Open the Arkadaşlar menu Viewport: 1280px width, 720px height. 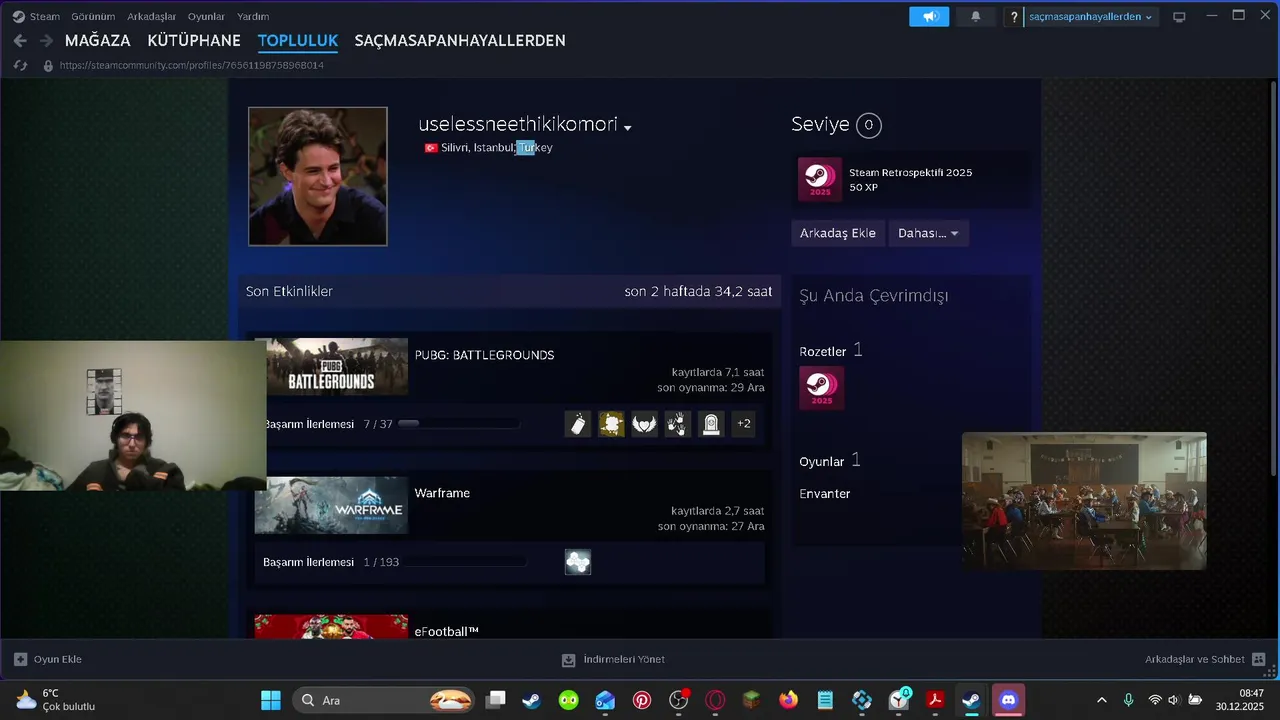[151, 17]
